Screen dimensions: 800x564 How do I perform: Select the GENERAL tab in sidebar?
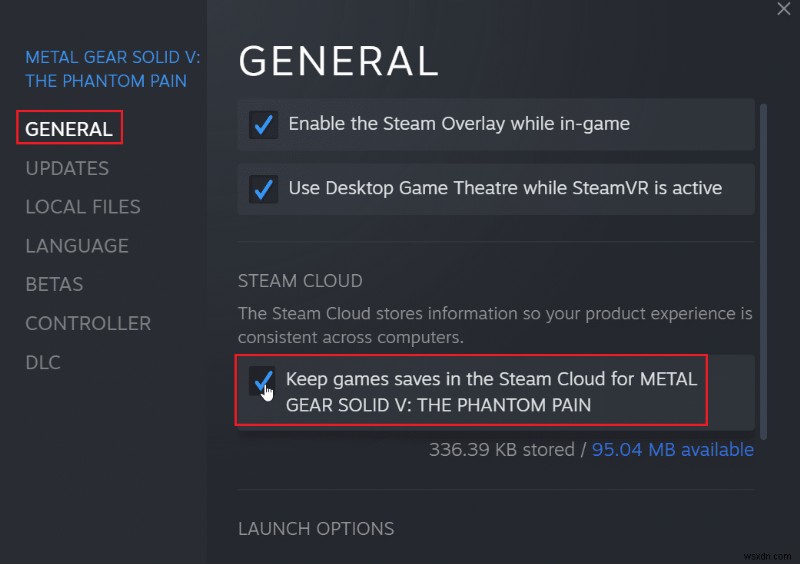(69, 129)
